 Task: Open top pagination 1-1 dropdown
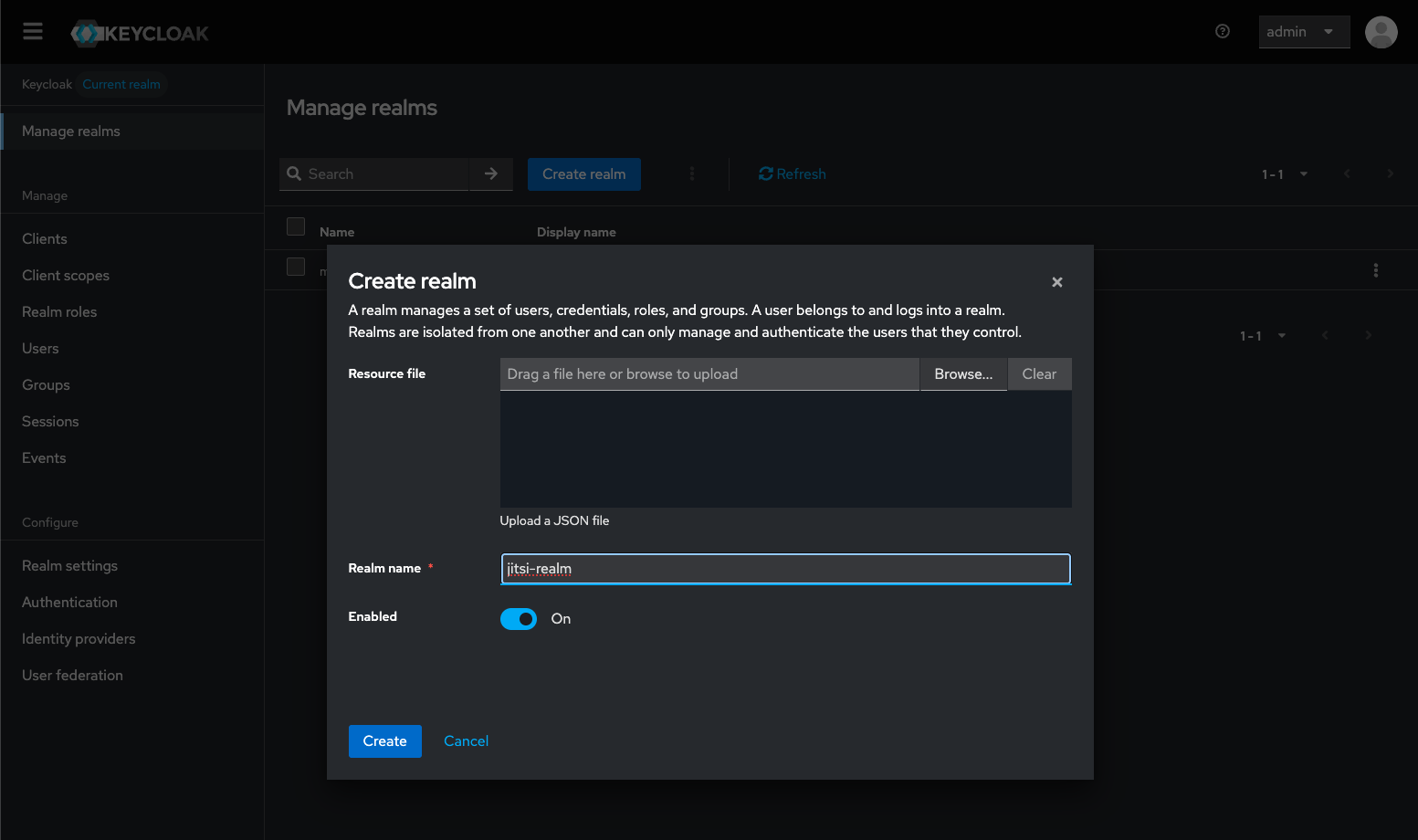point(1285,174)
